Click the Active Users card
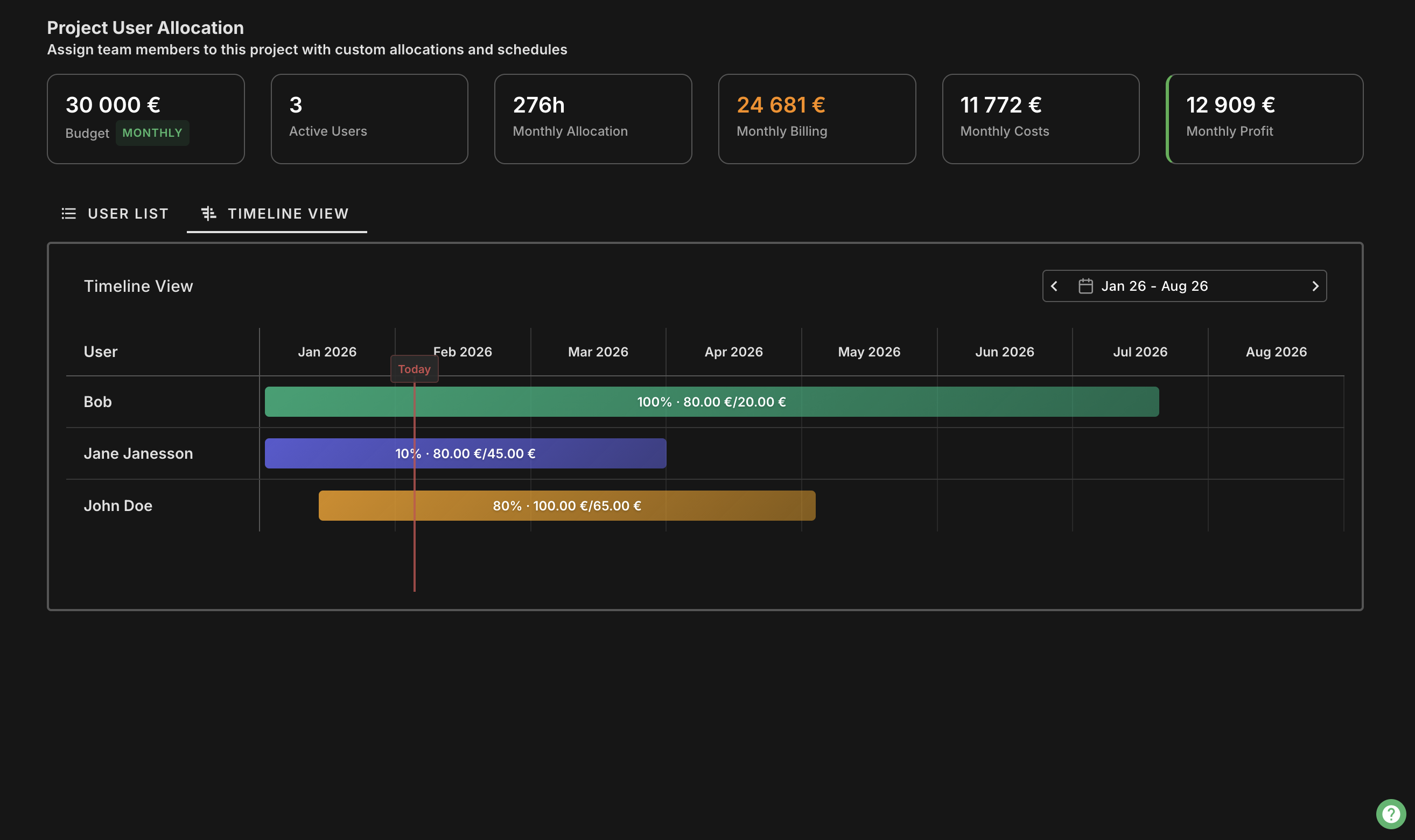This screenshot has width=1415, height=840. [x=369, y=119]
